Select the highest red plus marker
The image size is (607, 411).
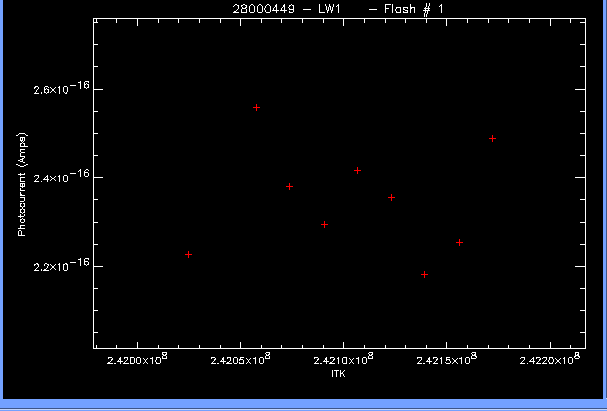(256, 107)
